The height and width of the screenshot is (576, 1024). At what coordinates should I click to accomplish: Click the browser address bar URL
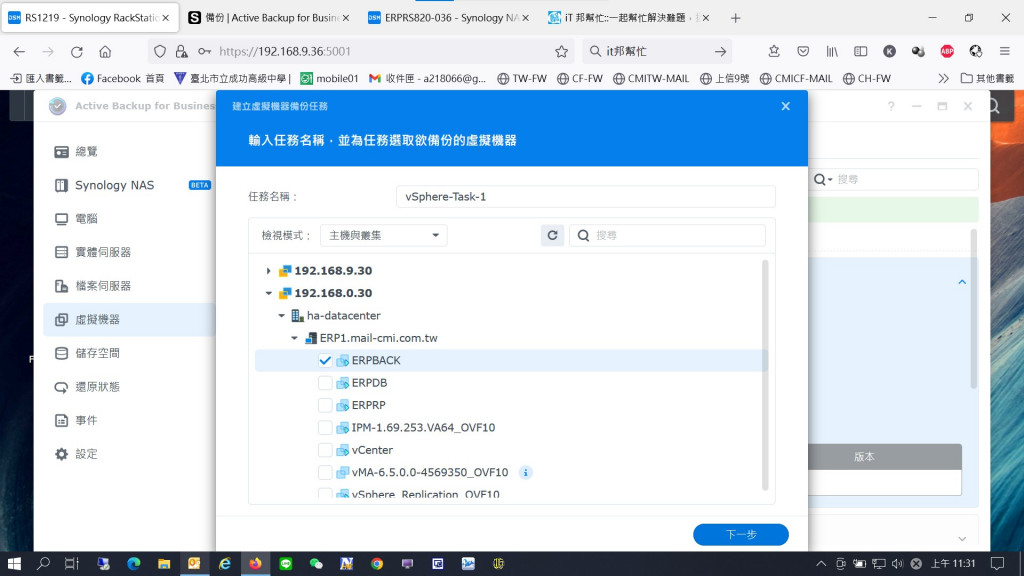(285, 52)
